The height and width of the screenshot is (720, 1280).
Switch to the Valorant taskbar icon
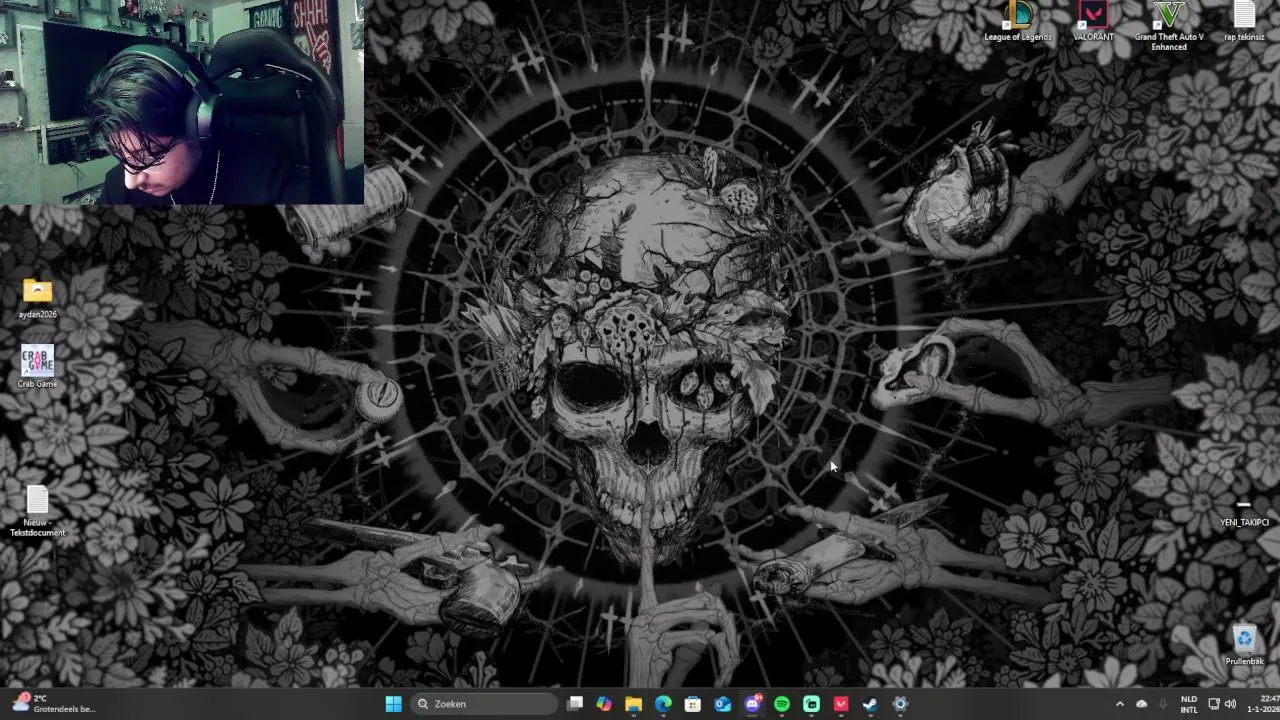tap(841, 704)
